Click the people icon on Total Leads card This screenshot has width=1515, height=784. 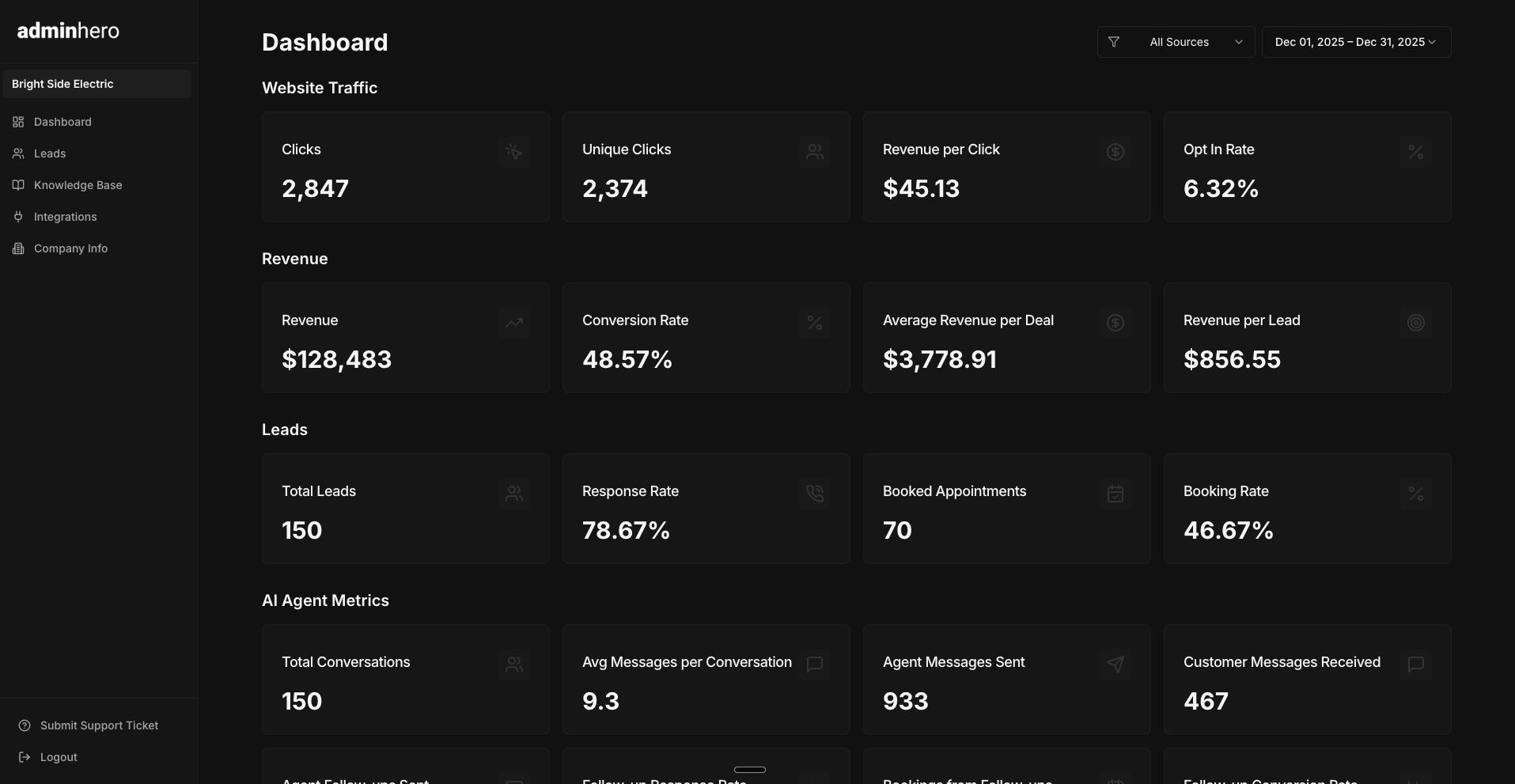(513, 493)
